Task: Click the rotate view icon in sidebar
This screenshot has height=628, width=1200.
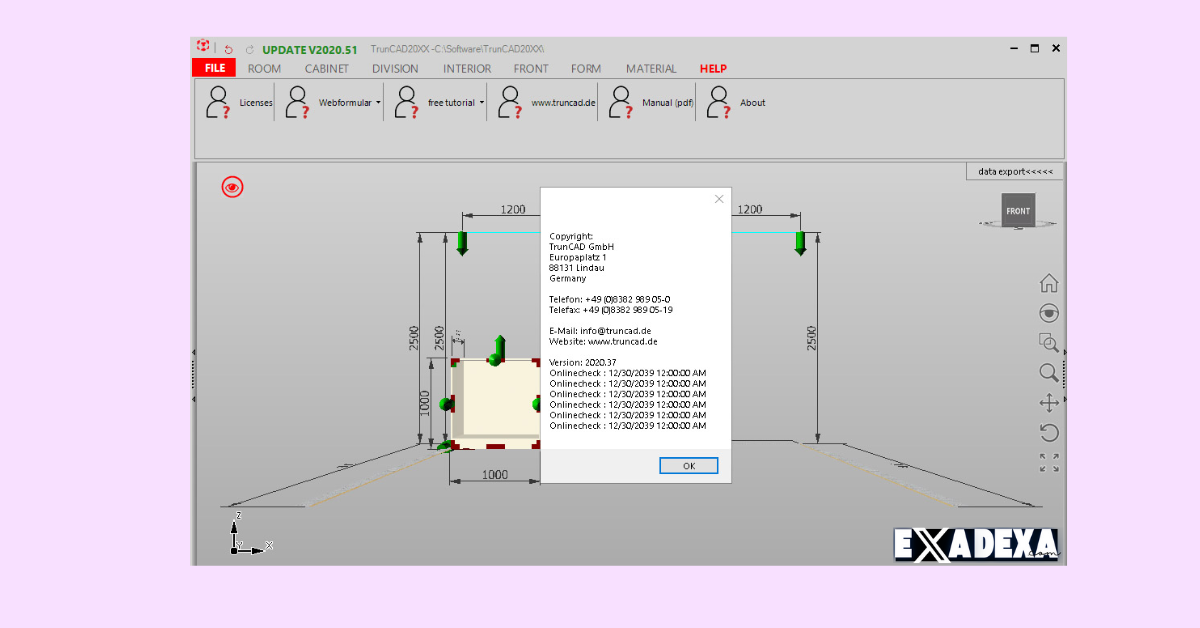Action: [x=1049, y=432]
